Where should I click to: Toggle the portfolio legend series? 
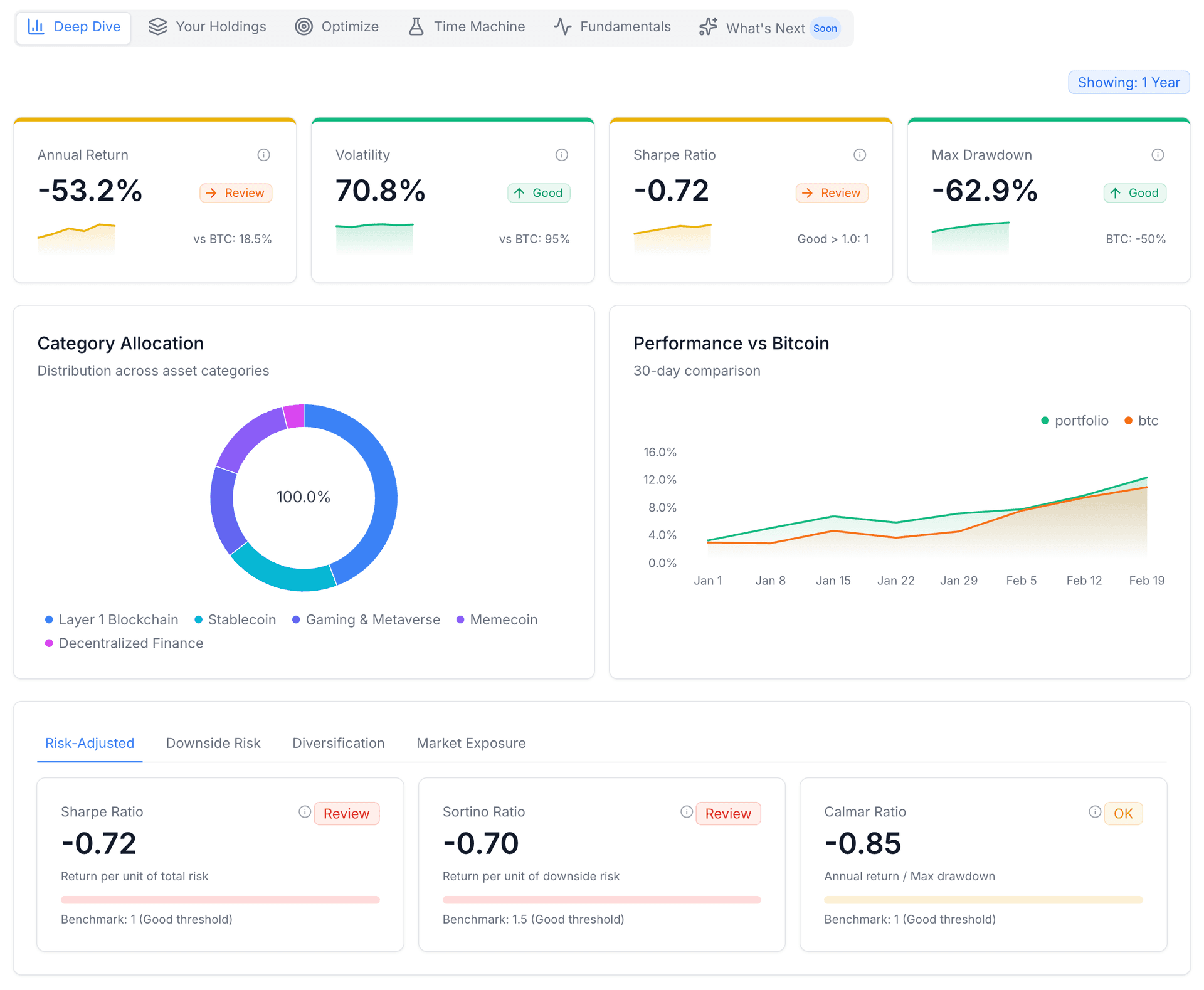1074,421
